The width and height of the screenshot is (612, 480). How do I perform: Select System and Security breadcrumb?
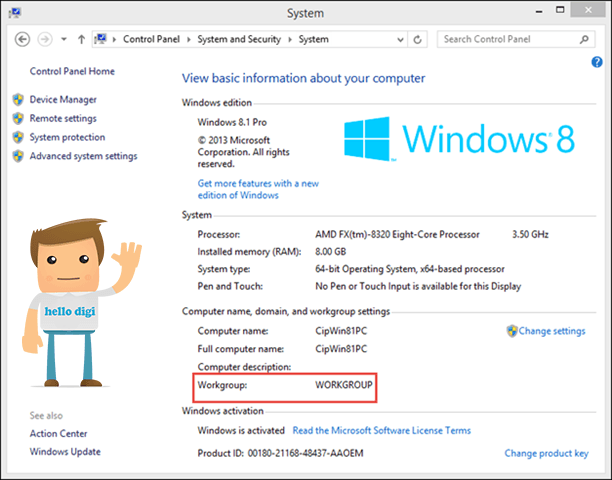click(x=239, y=39)
